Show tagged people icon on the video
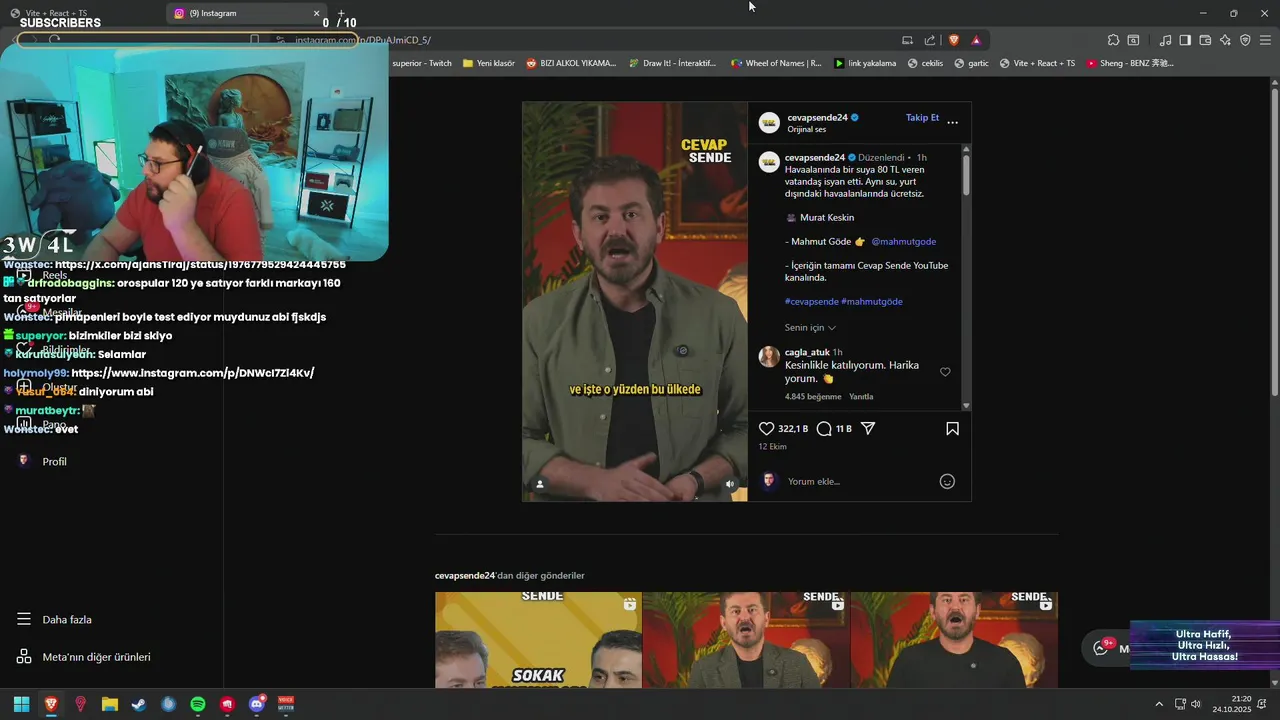Image resolution: width=1280 pixels, height=720 pixels. click(540, 484)
